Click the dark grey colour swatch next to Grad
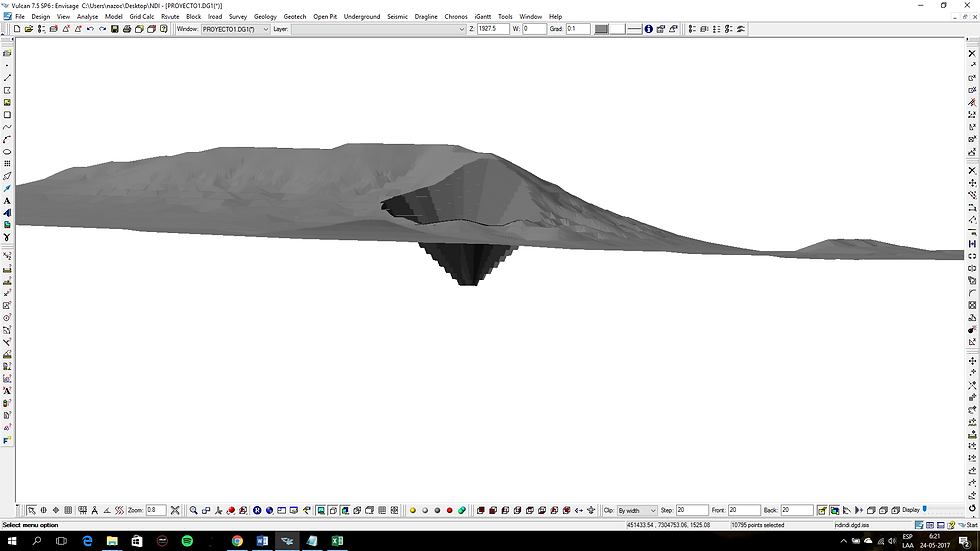 (601, 29)
